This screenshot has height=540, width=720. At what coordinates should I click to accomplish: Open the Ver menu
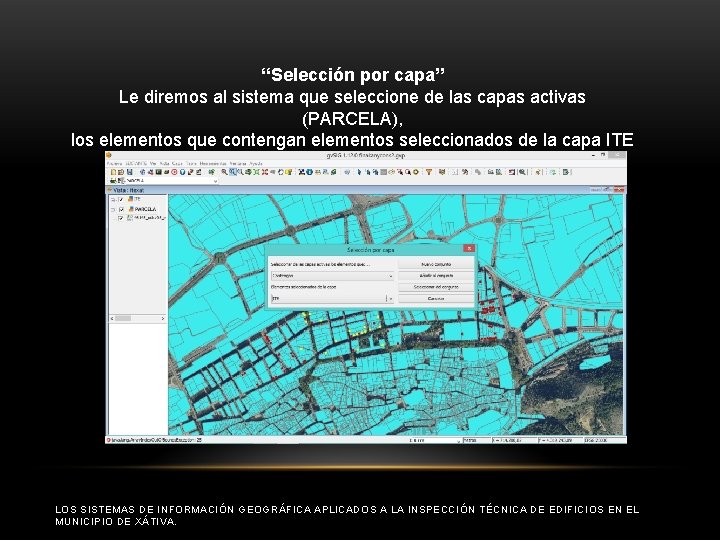tap(153, 164)
